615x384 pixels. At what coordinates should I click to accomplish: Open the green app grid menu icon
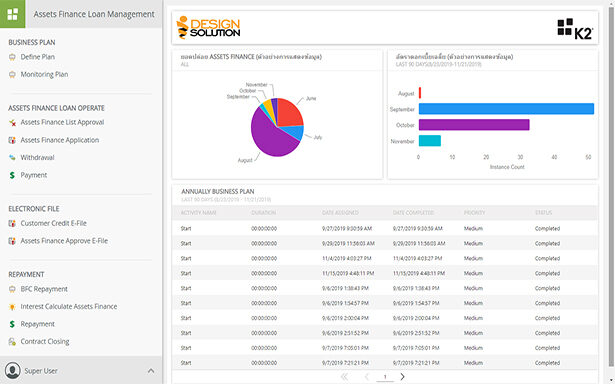click(13, 14)
